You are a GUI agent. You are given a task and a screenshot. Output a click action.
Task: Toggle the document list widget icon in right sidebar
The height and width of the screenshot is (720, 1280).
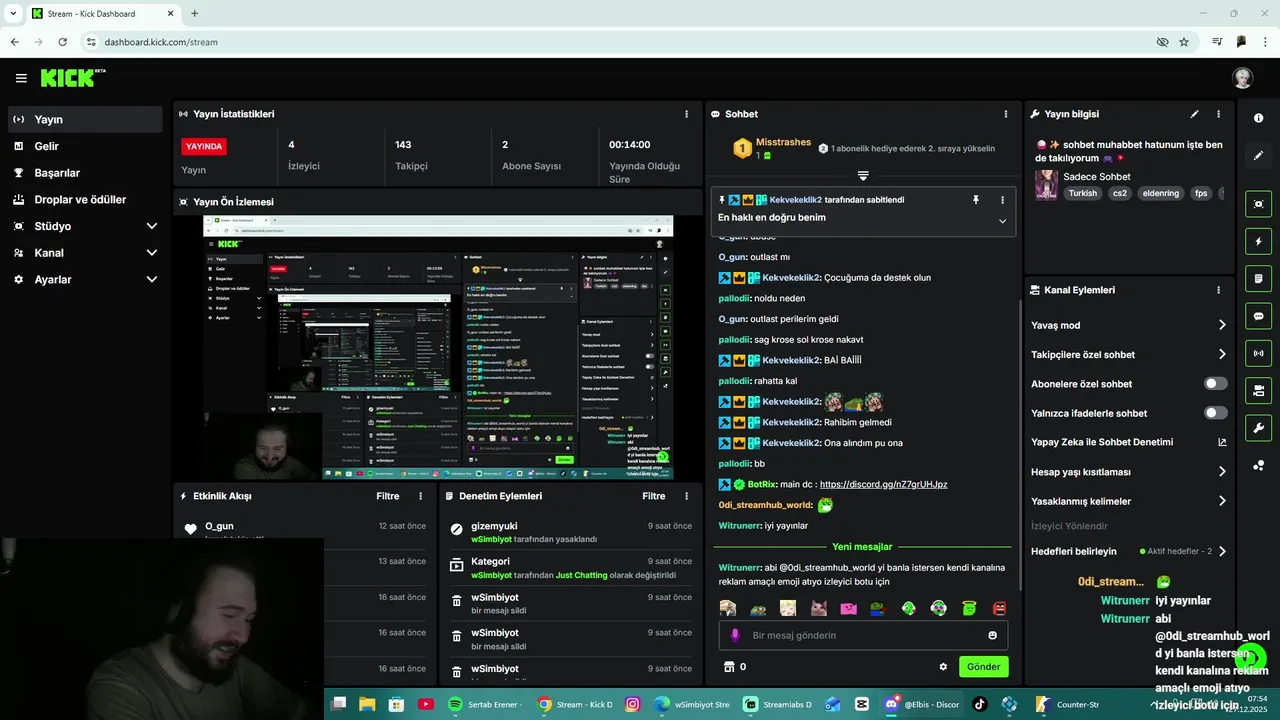click(1258, 278)
